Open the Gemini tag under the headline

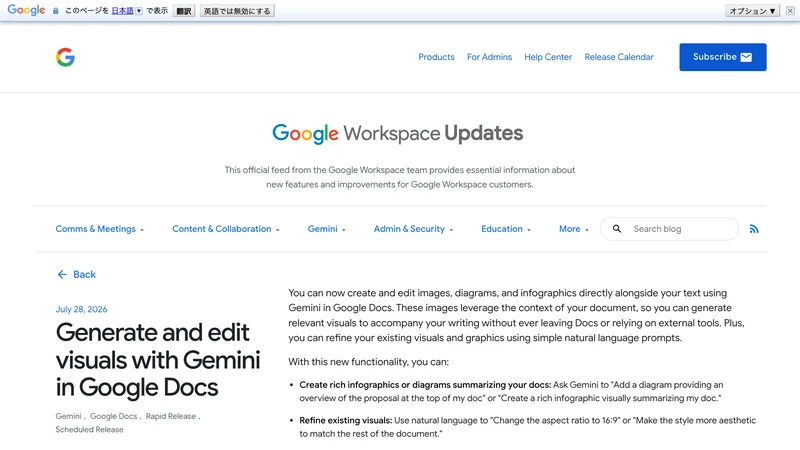[68, 416]
